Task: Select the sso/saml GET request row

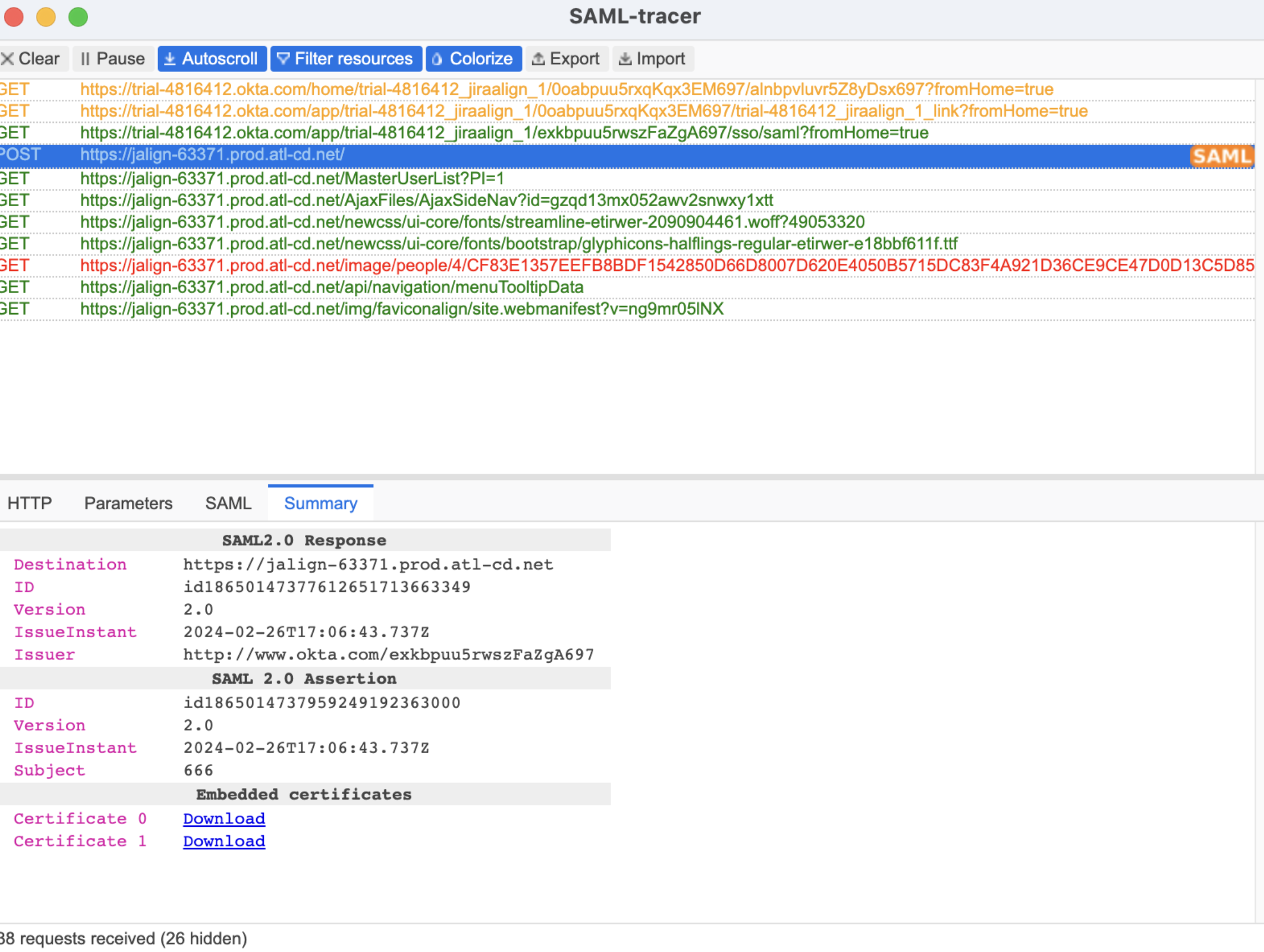Action: coord(503,133)
